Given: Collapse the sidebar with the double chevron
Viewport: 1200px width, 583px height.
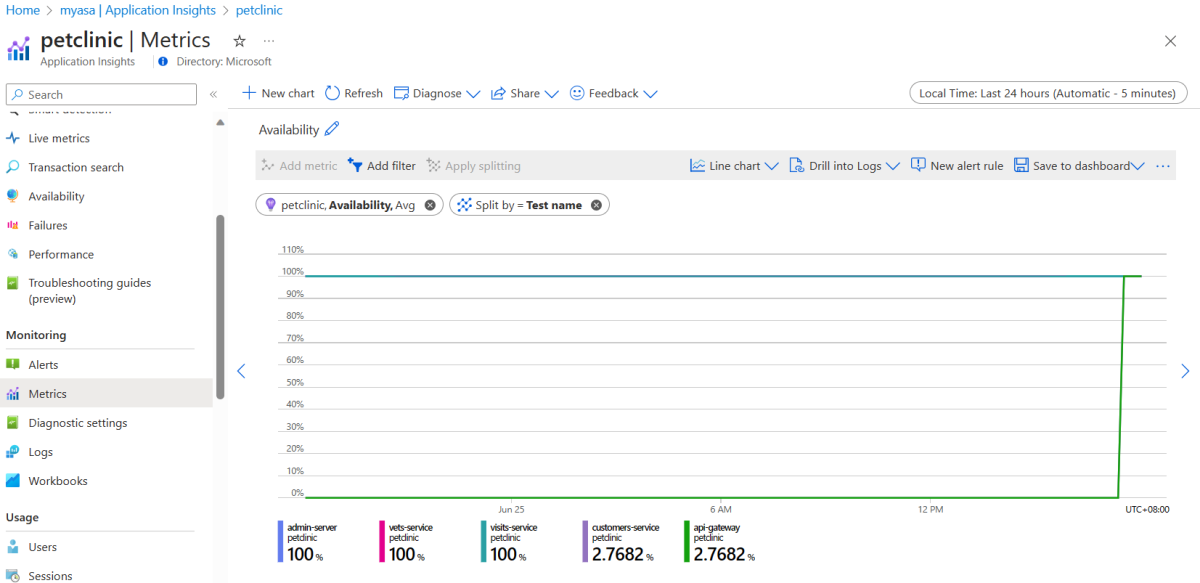Looking at the screenshot, I should 213,94.
